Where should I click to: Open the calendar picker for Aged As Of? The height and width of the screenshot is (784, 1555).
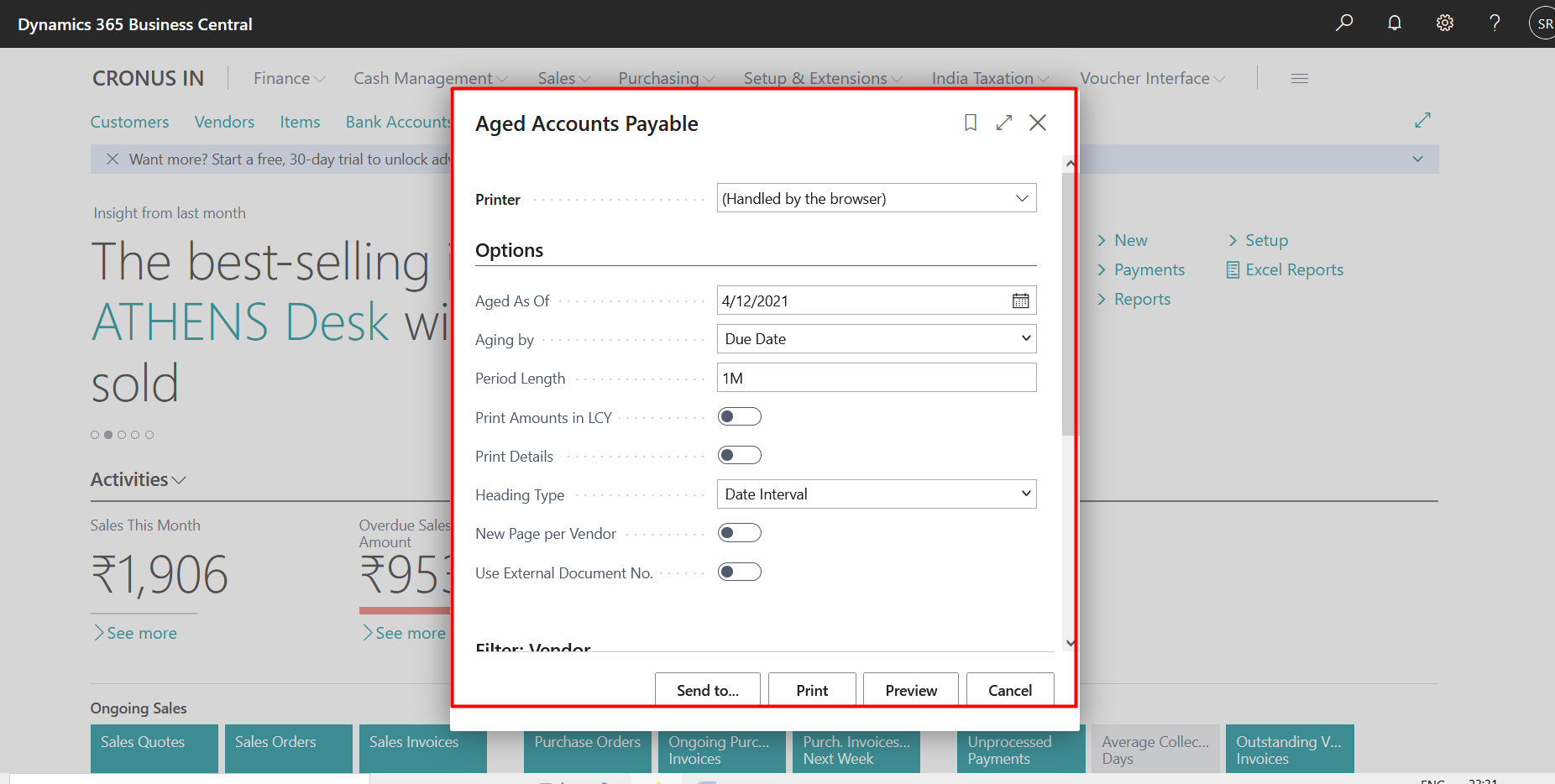1020,300
